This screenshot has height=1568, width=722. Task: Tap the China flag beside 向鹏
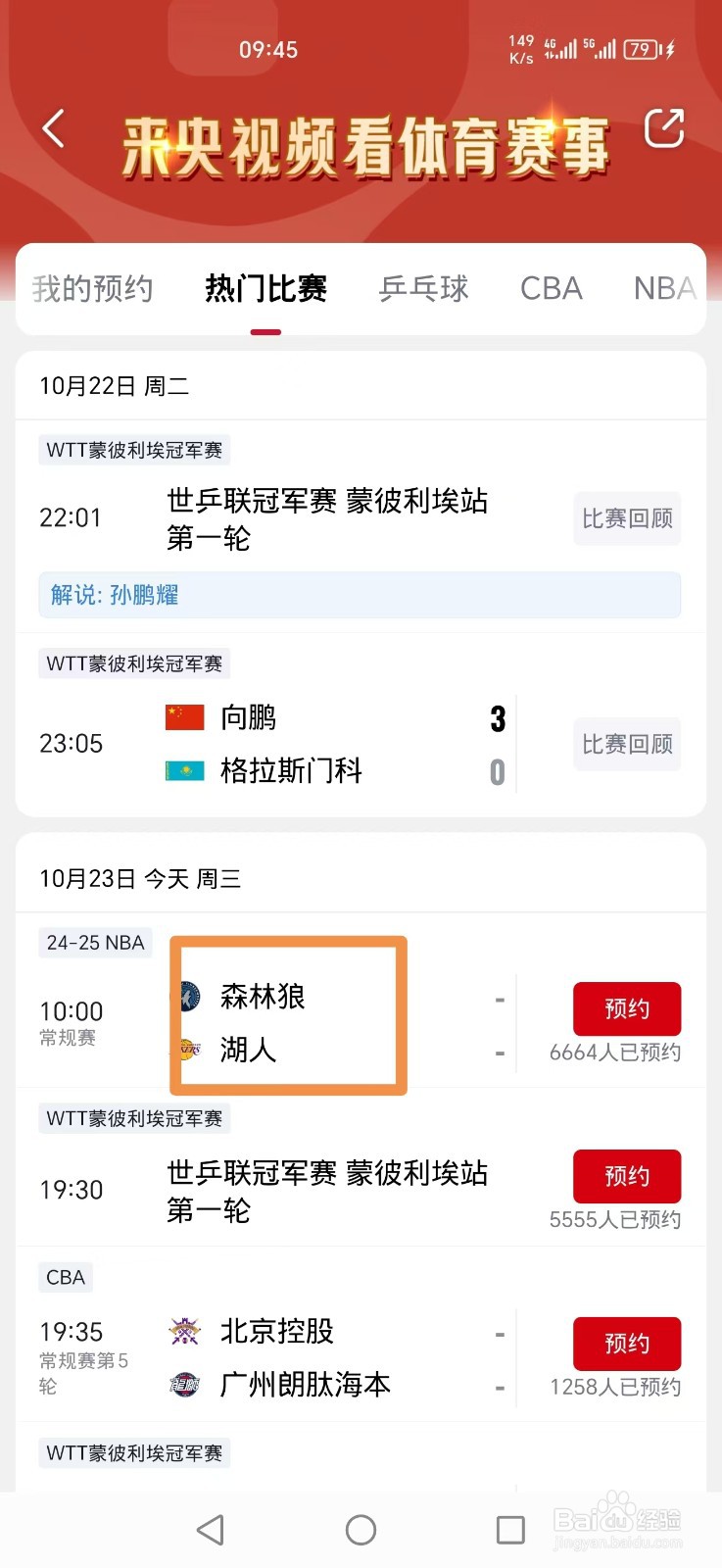point(185,717)
